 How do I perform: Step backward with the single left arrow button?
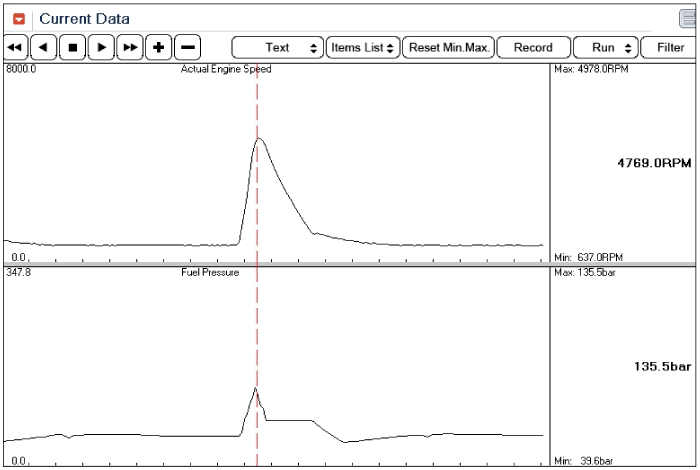click(43, 47)
